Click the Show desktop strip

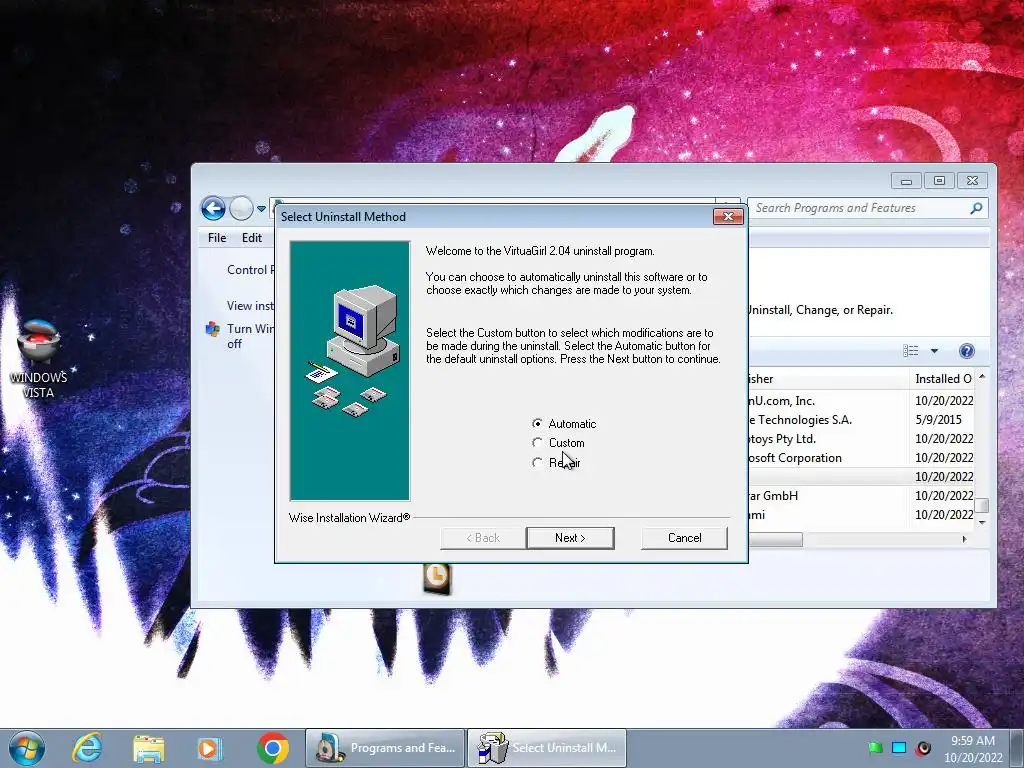point(1016,748)
